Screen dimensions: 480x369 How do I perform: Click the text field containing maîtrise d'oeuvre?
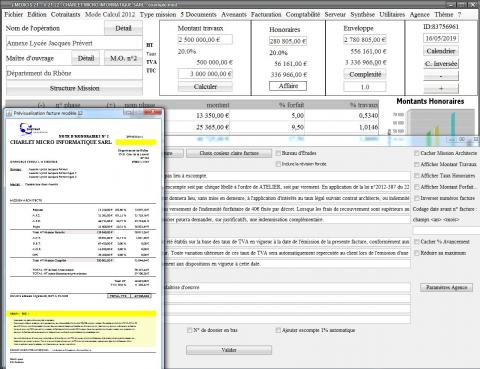click(287, 287)
